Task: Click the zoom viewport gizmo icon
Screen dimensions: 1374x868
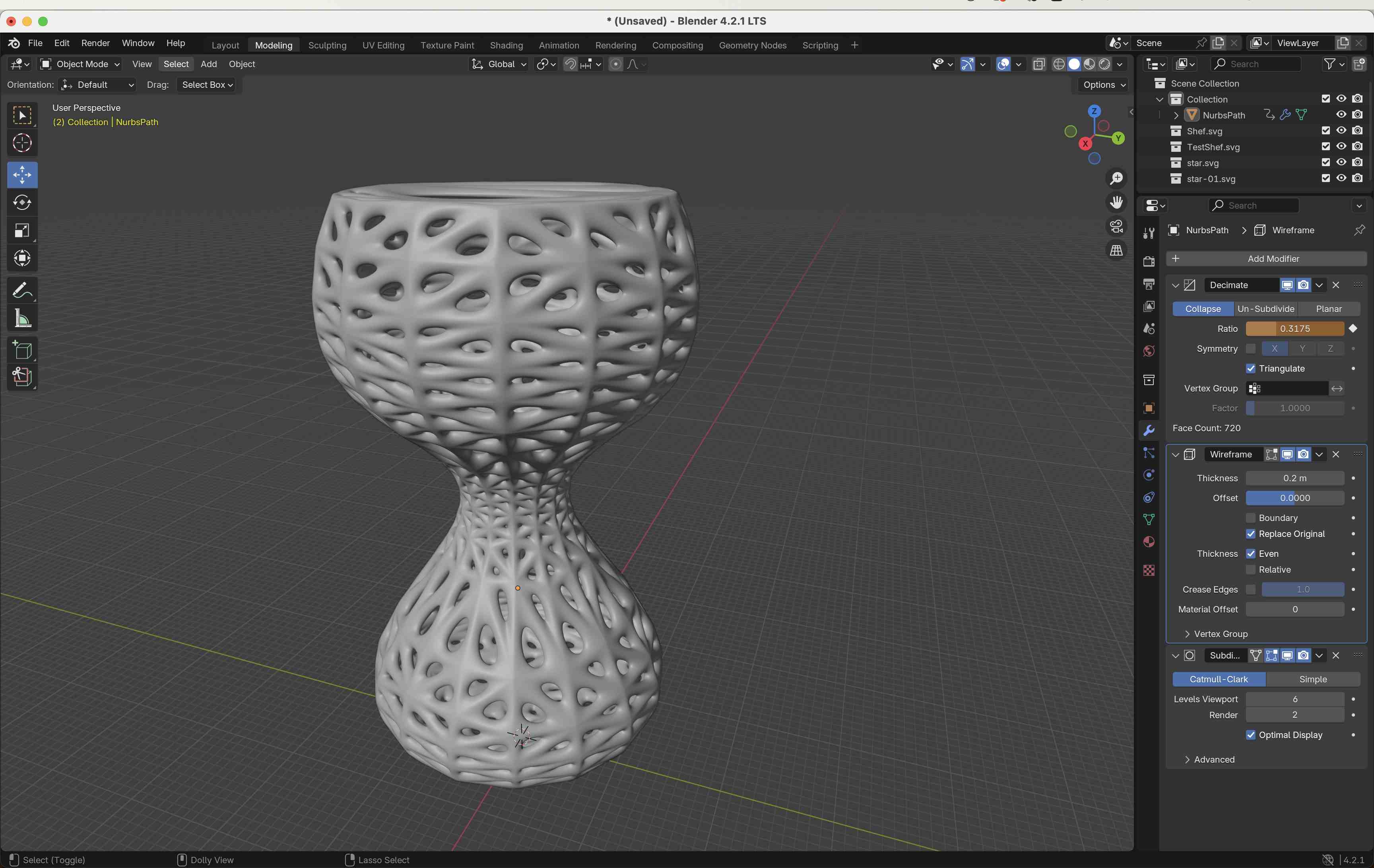Action: (1117, 178)
